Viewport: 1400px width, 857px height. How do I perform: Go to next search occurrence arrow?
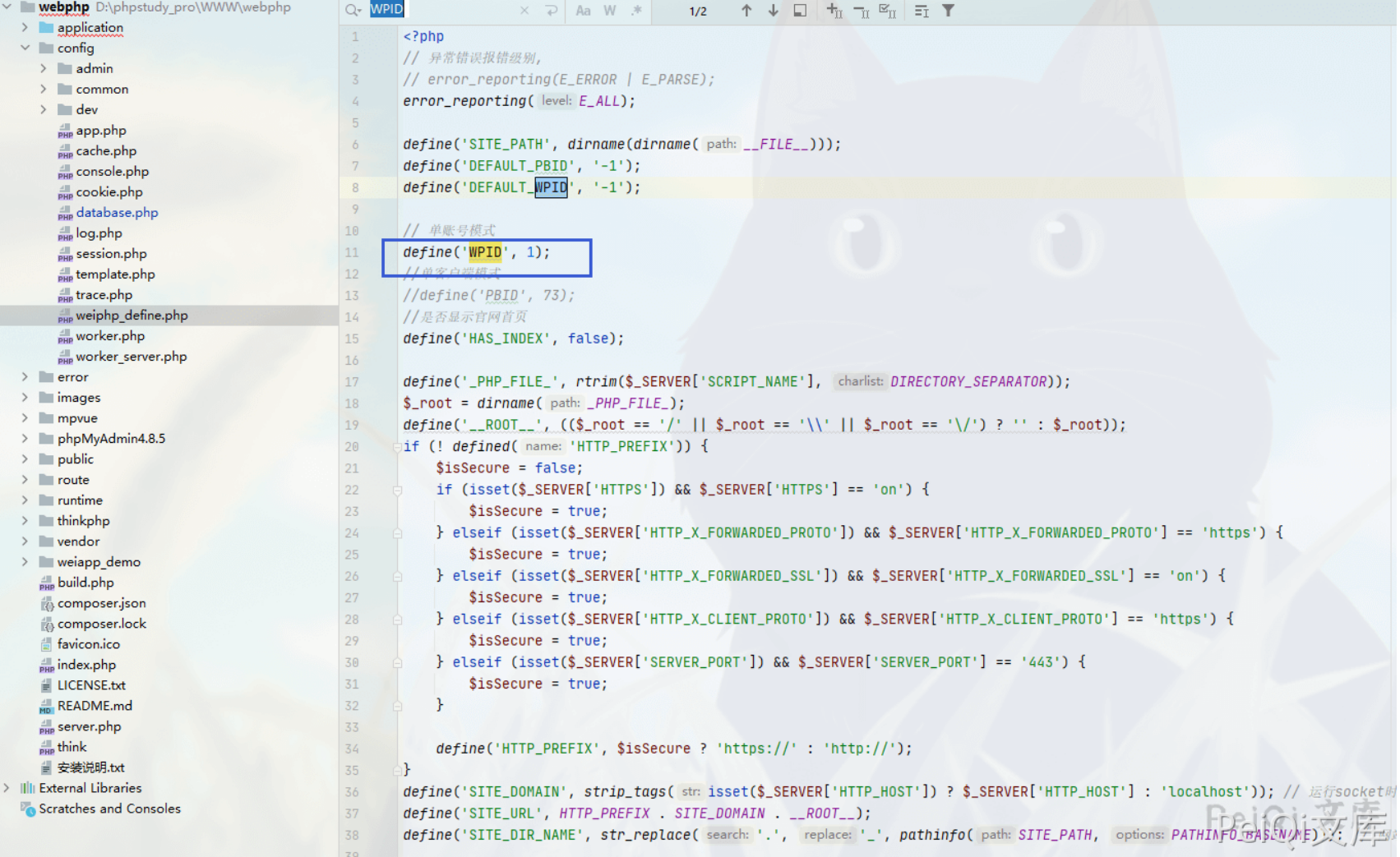[x=773, y=11]
